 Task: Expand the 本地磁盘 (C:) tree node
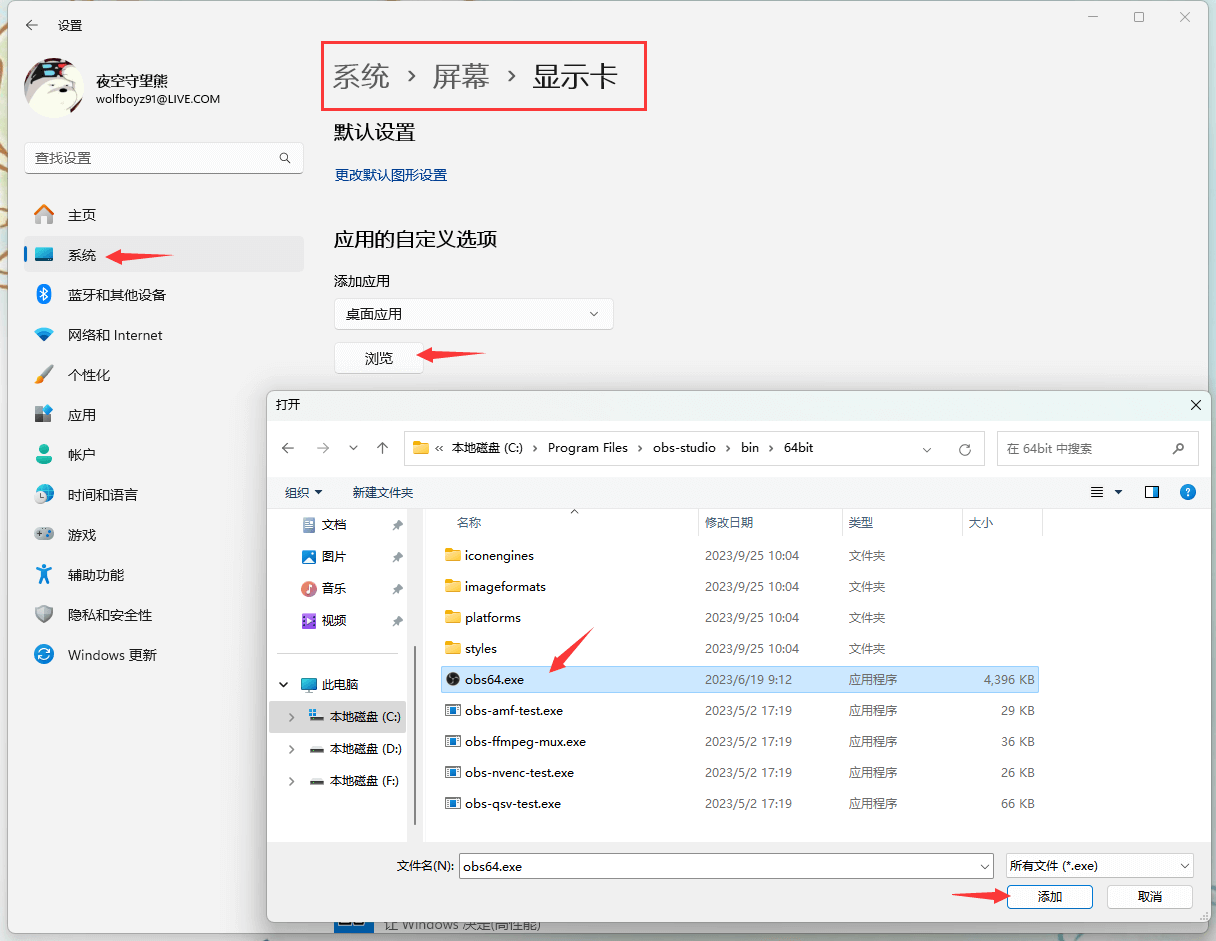point(292,717)
